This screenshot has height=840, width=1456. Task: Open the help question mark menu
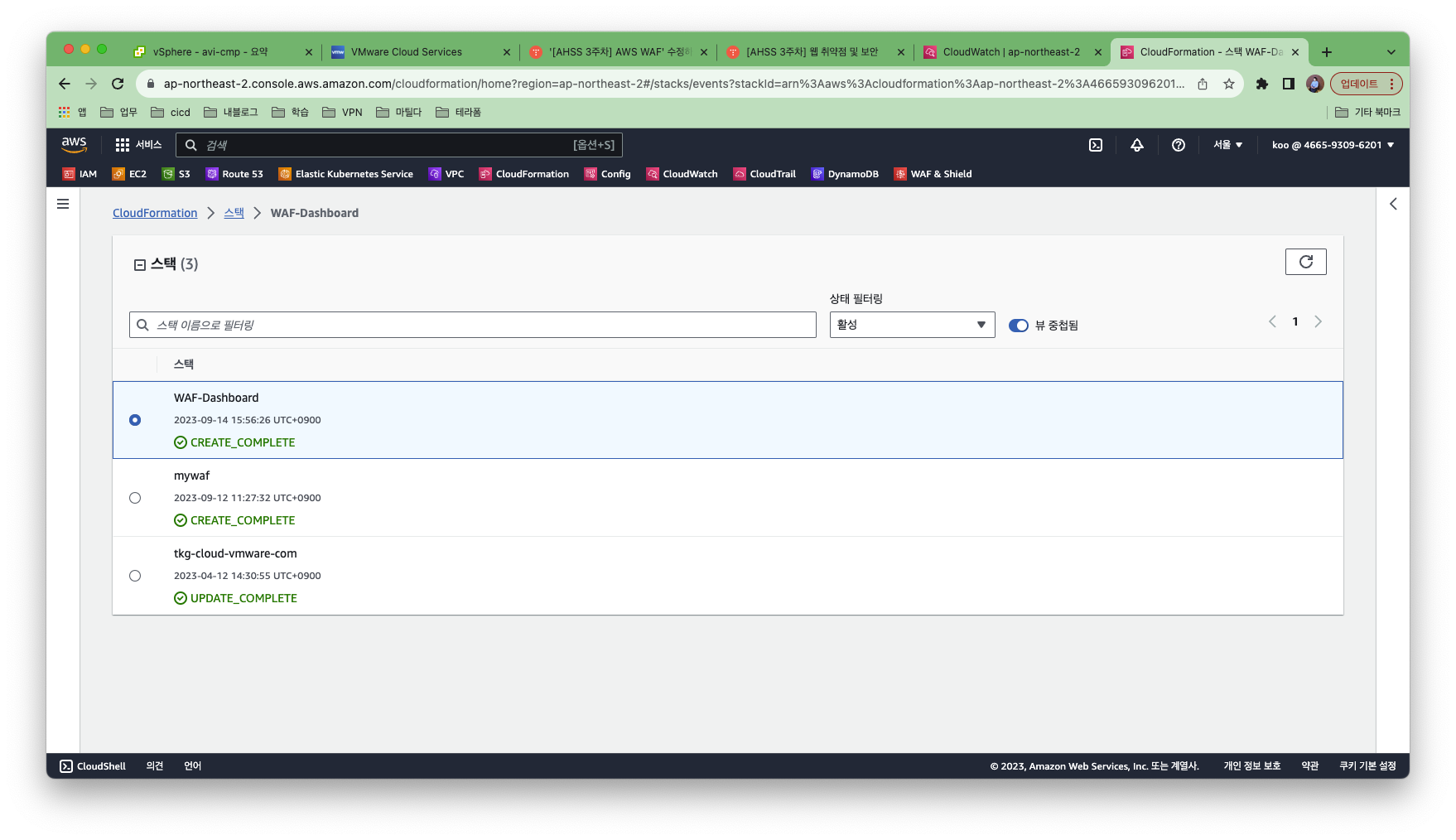1179,145
